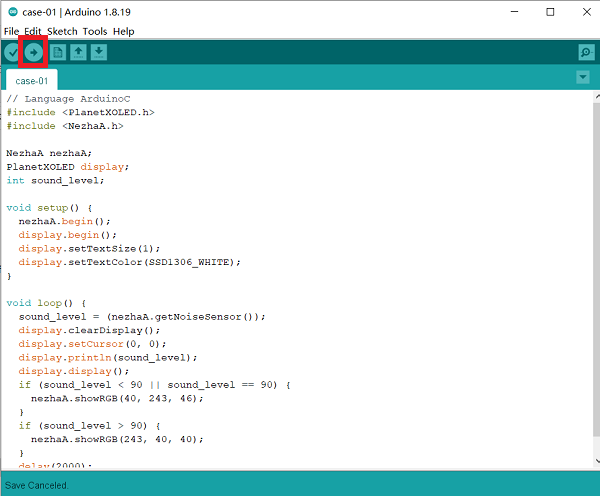Minimize the Arduino window
This screenshot has height=496, width=600.
tap(514, 12)
